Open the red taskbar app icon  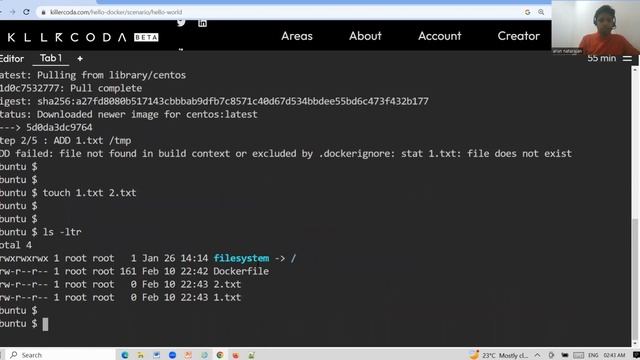click(236, 355)
